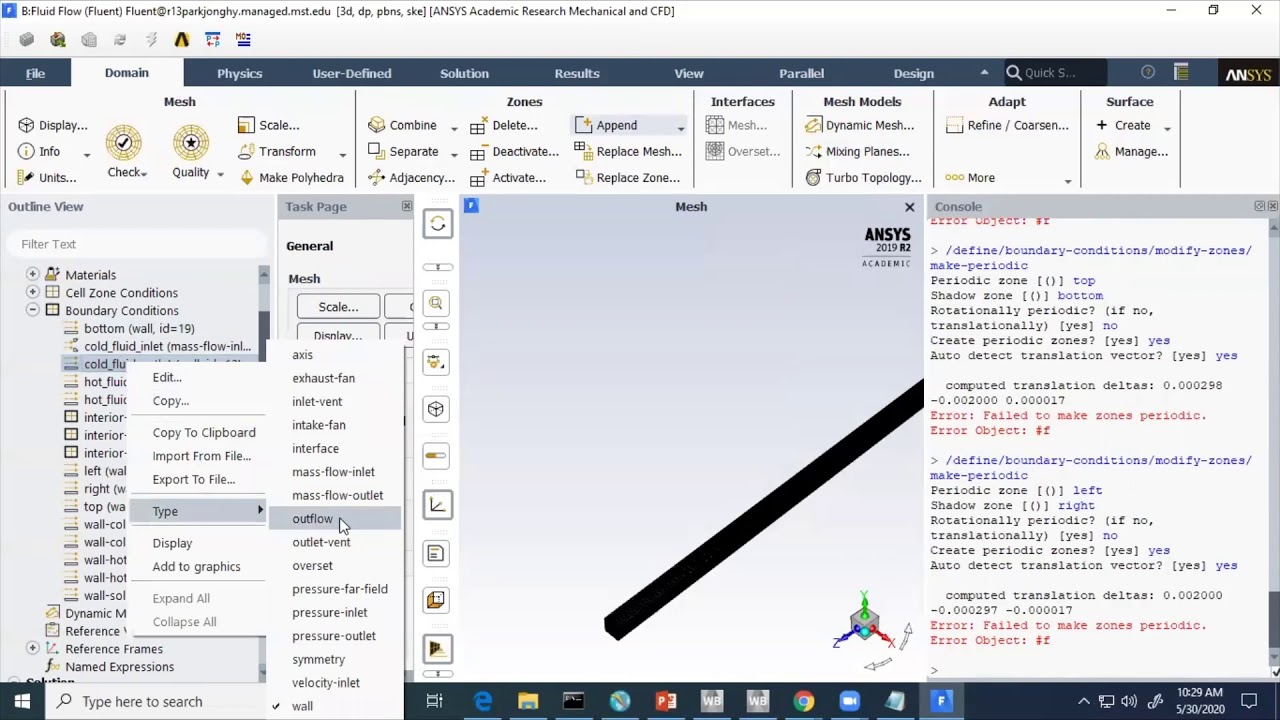The height and width of the screenshot is (720, 1280).
Task: Click Edit... in the context menu
Action: [x=167, y=377]
